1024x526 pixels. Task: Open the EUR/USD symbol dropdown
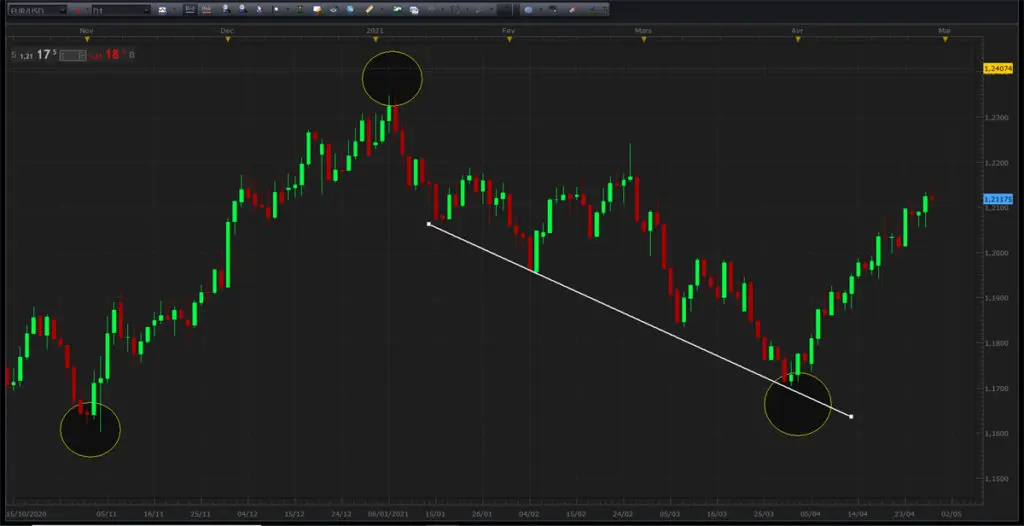tap(35, 10)
